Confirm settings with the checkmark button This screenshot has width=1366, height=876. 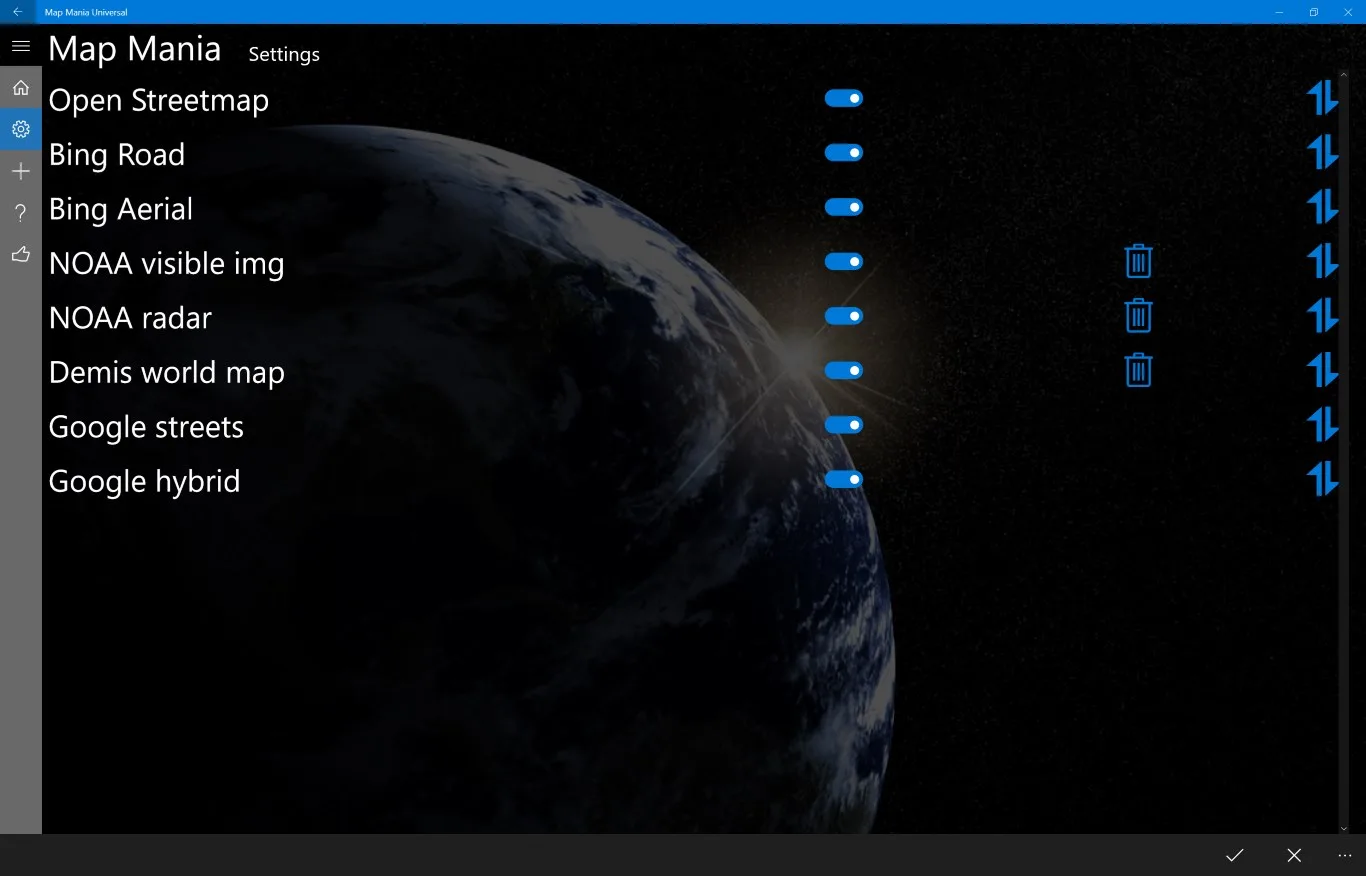[x=1235, y=855]
